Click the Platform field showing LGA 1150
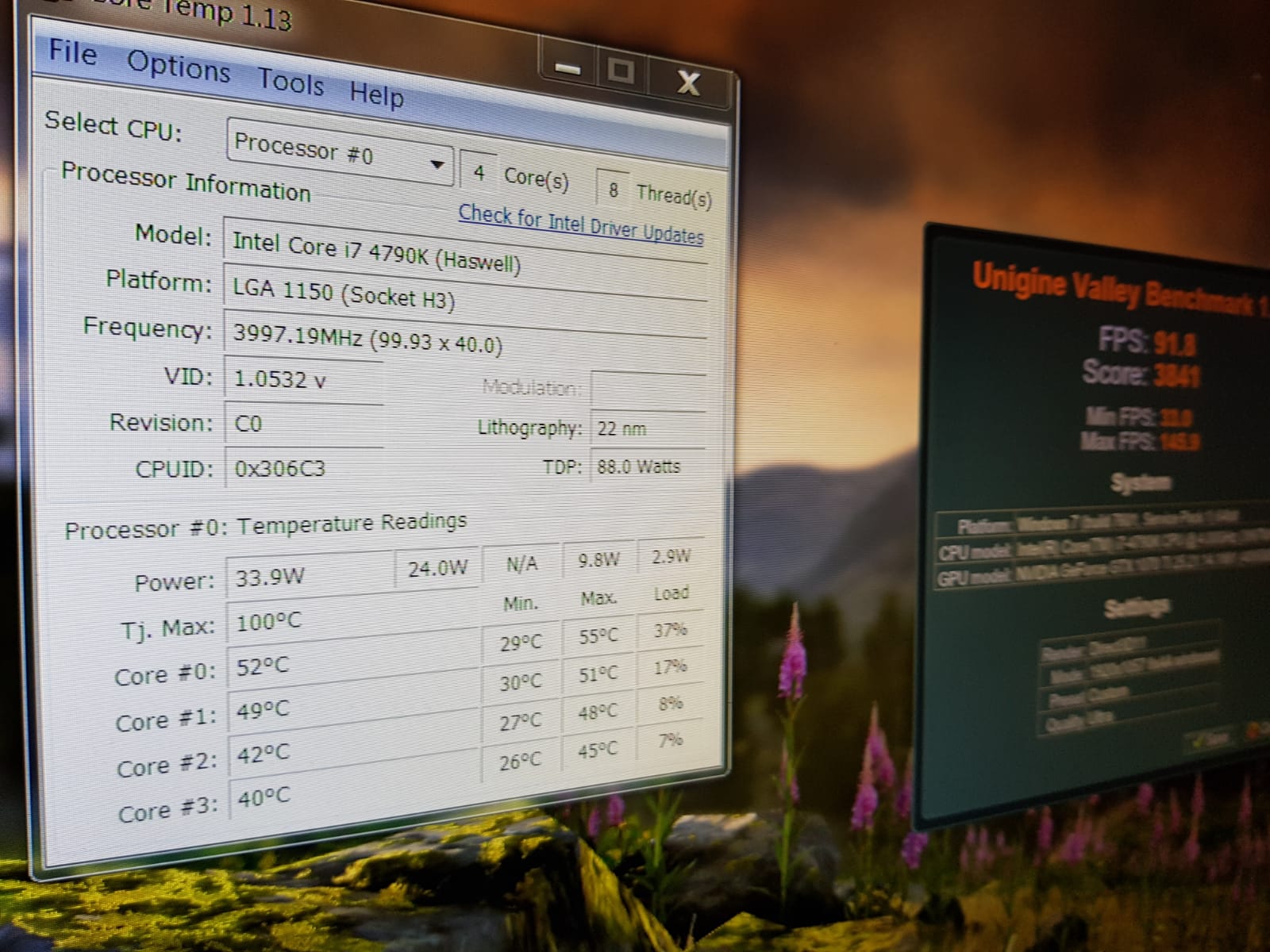Image resolution: width=1270 pixels, height=952 pixels. (465, 300)
